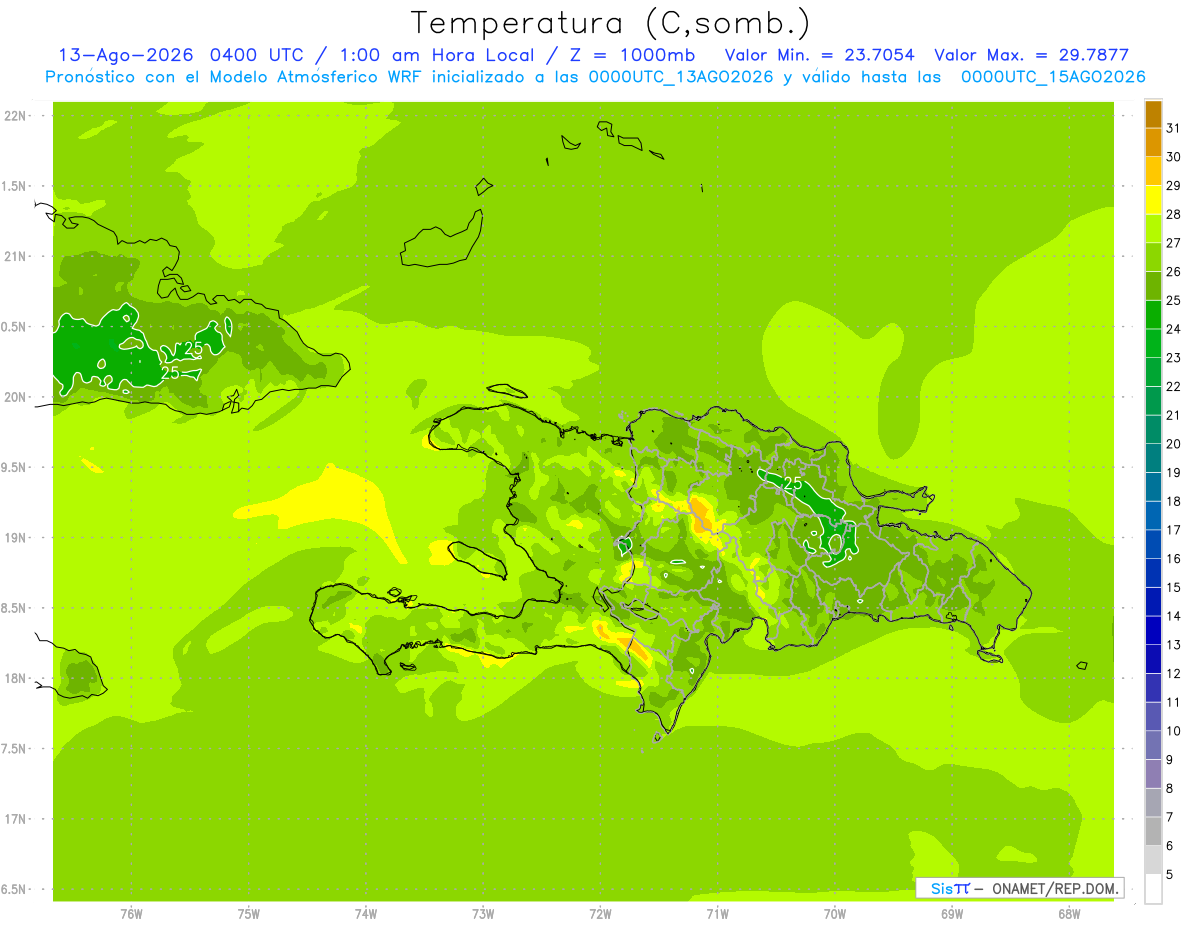Pick the yellow legend swatch between 28 and 29
The image size is (1200, 927).
(1153, 200)
